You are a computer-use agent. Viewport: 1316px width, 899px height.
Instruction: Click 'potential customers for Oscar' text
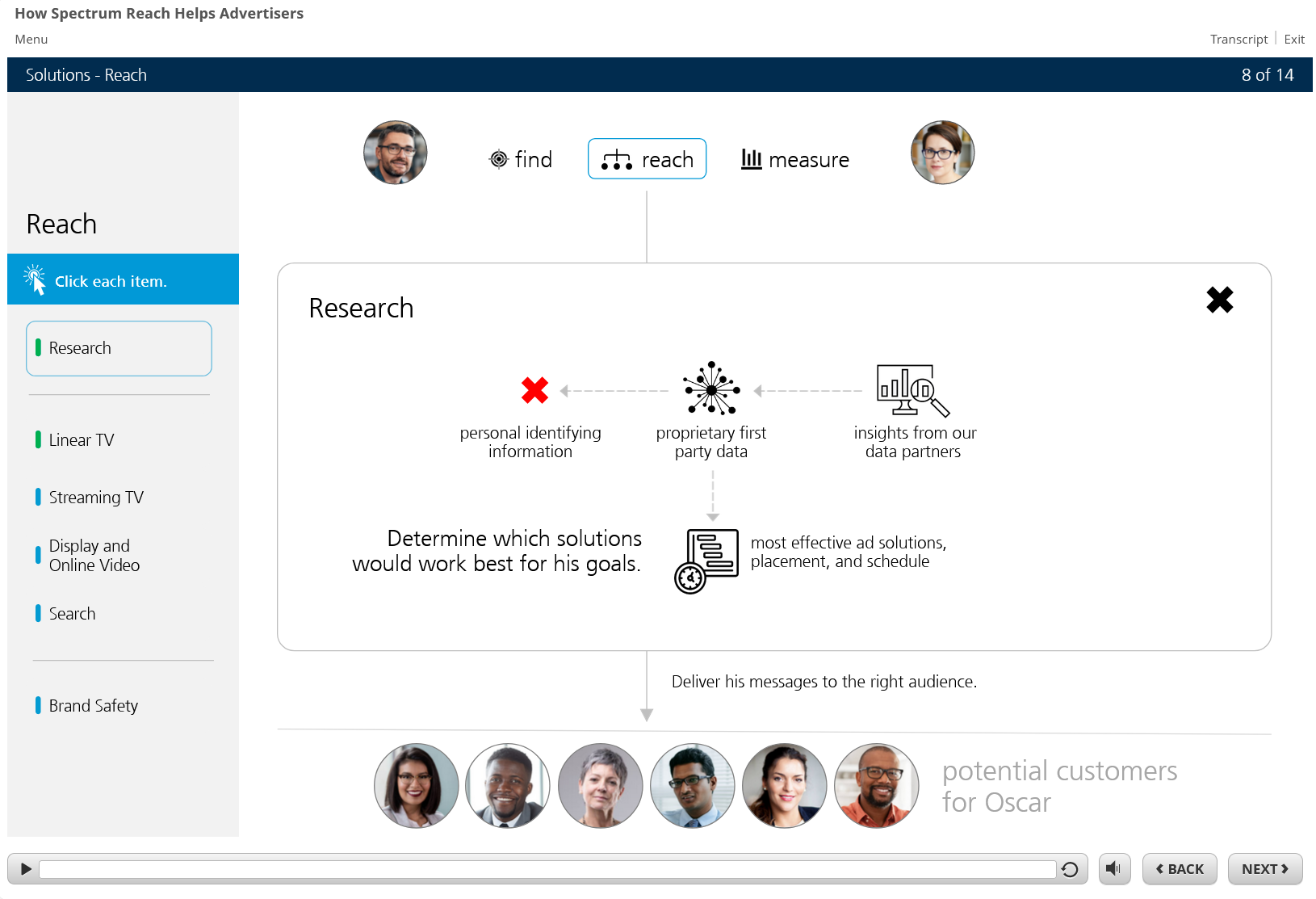pyautogui.click(x=1060, y=787)
